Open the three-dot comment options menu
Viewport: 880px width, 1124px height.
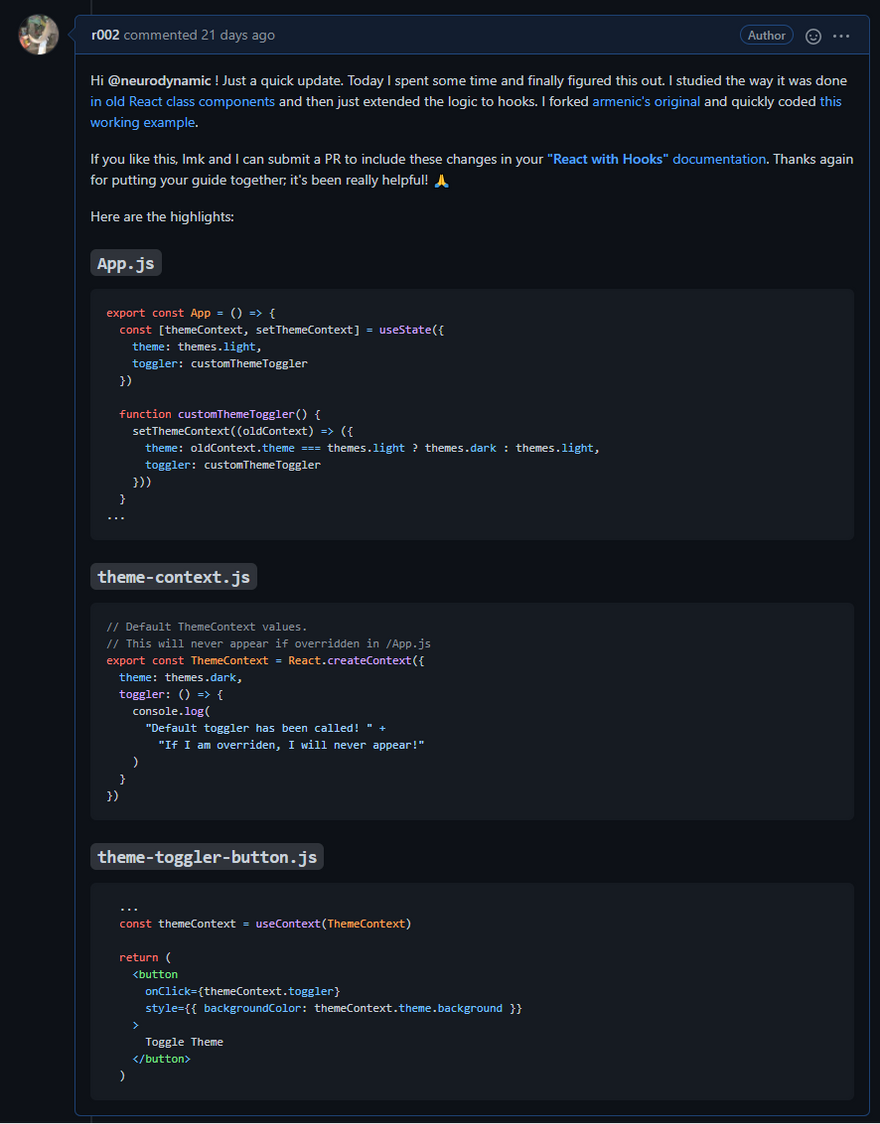coord(841,36)
